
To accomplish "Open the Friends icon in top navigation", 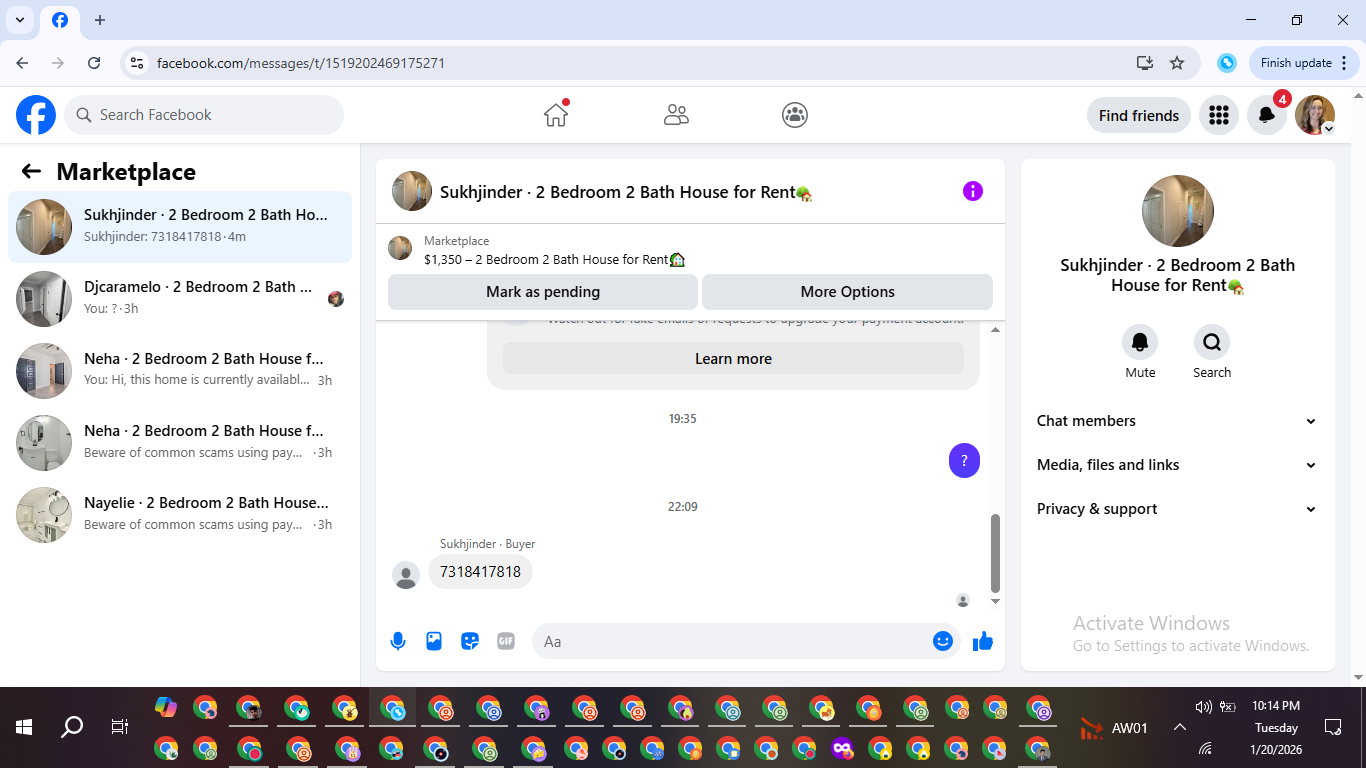I will [x=676, y=115].
